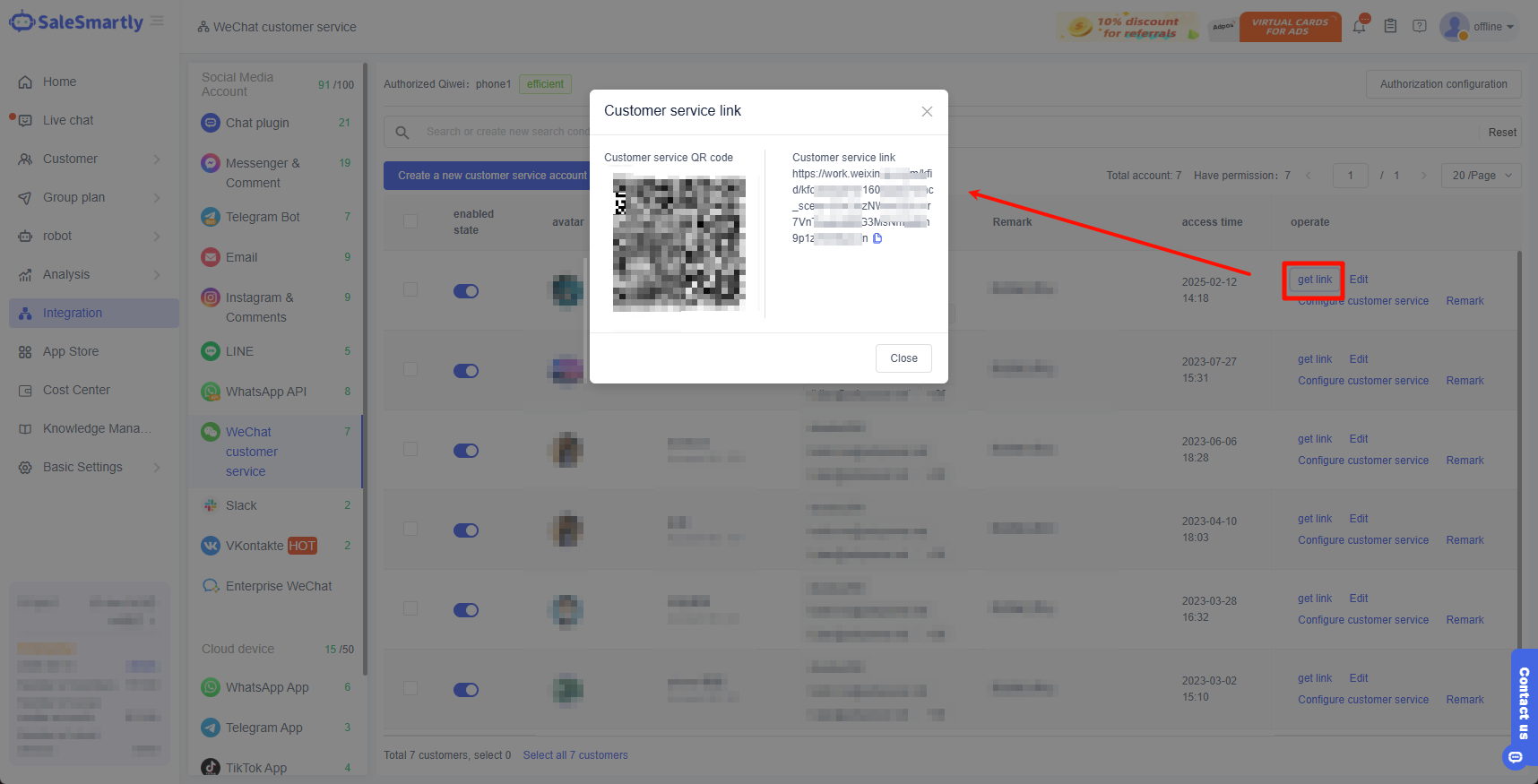Toggle enabled state for 2023-07-27 account
This screenshot has height=784, width=1538.
click(466, 371)
